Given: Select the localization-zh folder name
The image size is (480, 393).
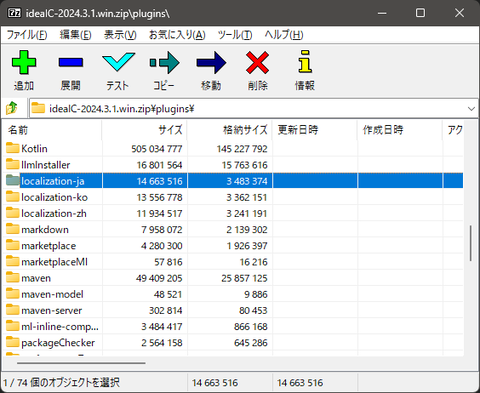Looking at the screenshot, I should [x=54, y=213].
